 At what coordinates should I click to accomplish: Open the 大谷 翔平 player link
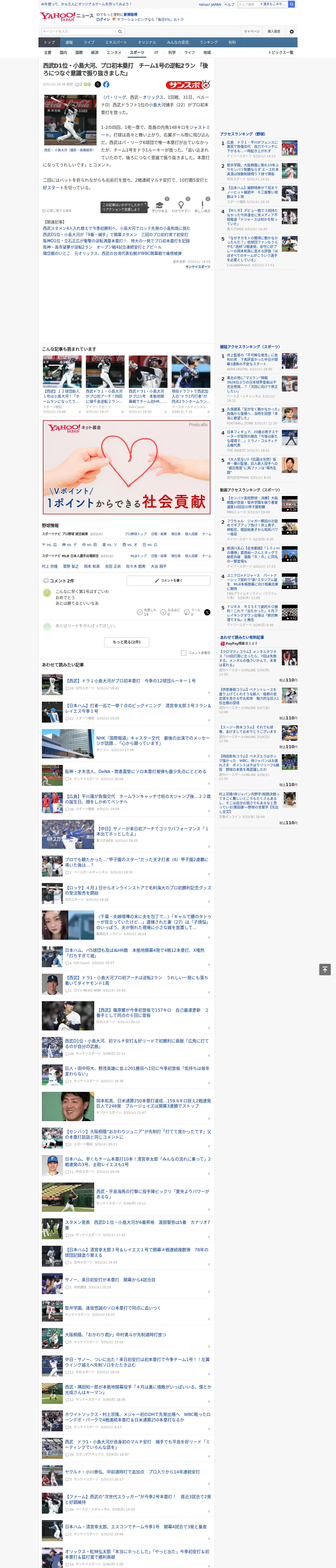159,566
